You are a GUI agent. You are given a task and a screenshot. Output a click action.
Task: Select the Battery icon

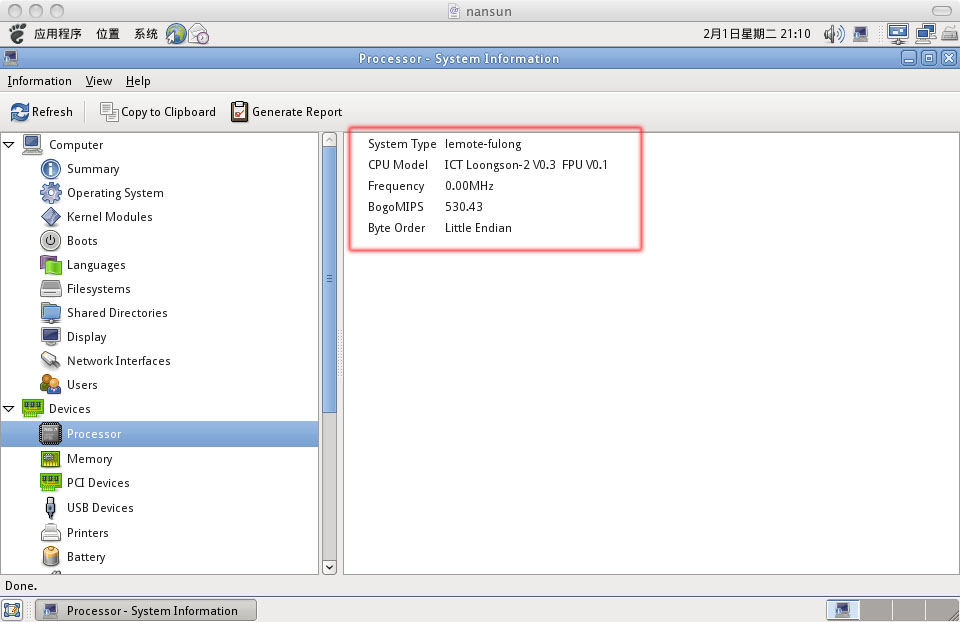[50, 556]
